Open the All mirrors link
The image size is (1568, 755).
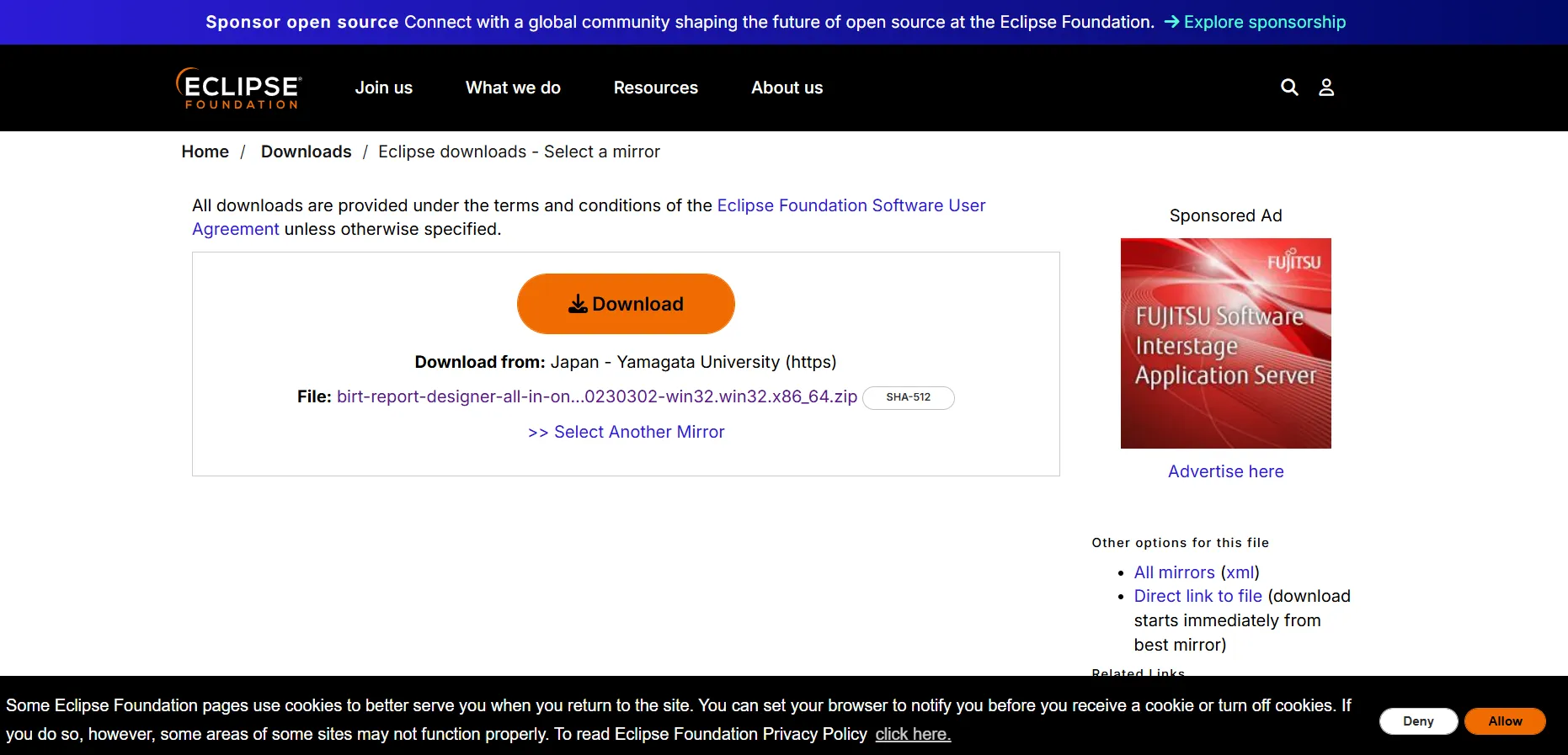[x=1175, y=572]
